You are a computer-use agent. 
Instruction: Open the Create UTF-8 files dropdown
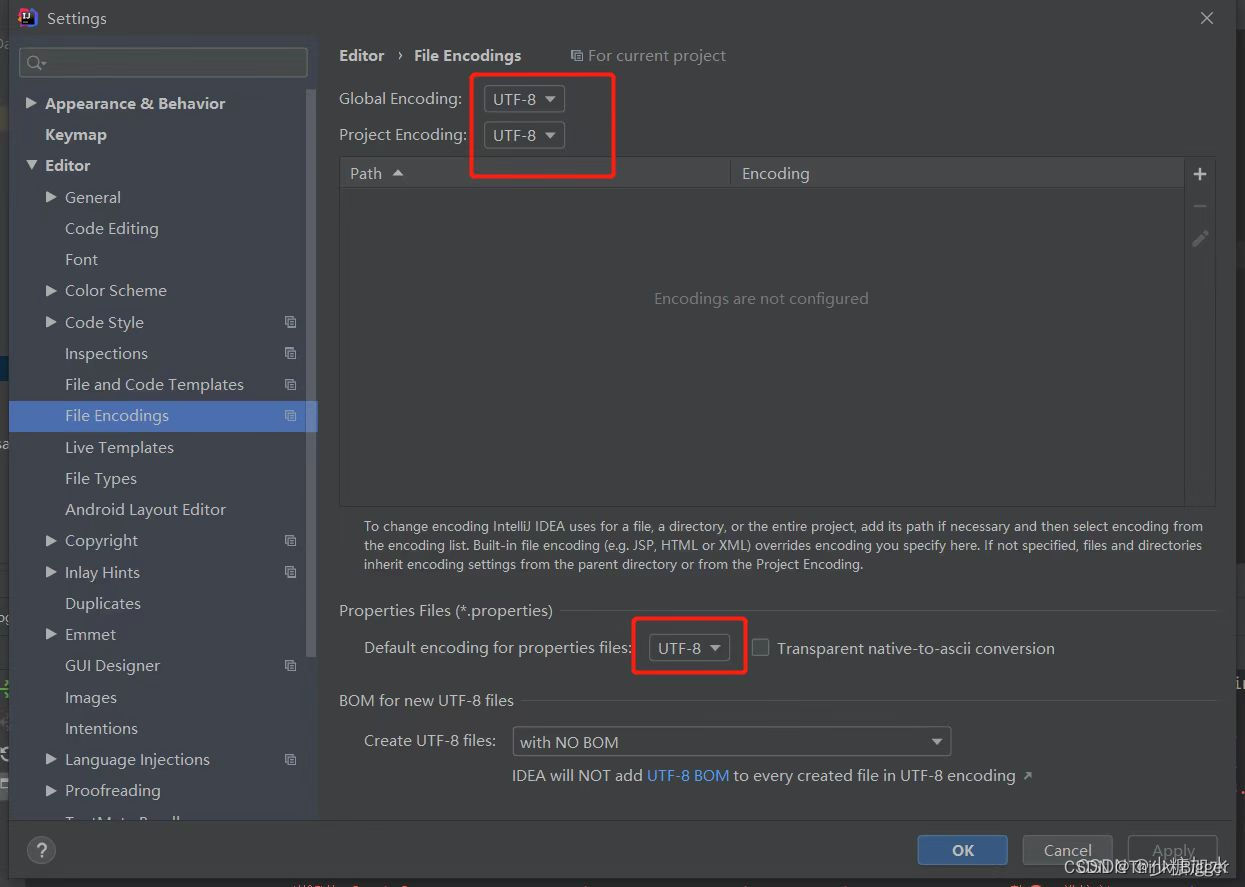(731, 741)
